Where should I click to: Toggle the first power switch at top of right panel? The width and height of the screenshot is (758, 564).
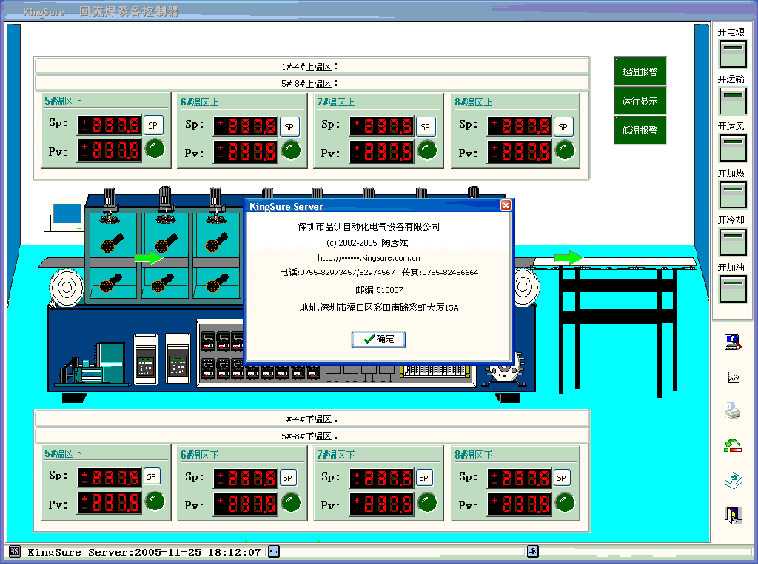733,54
